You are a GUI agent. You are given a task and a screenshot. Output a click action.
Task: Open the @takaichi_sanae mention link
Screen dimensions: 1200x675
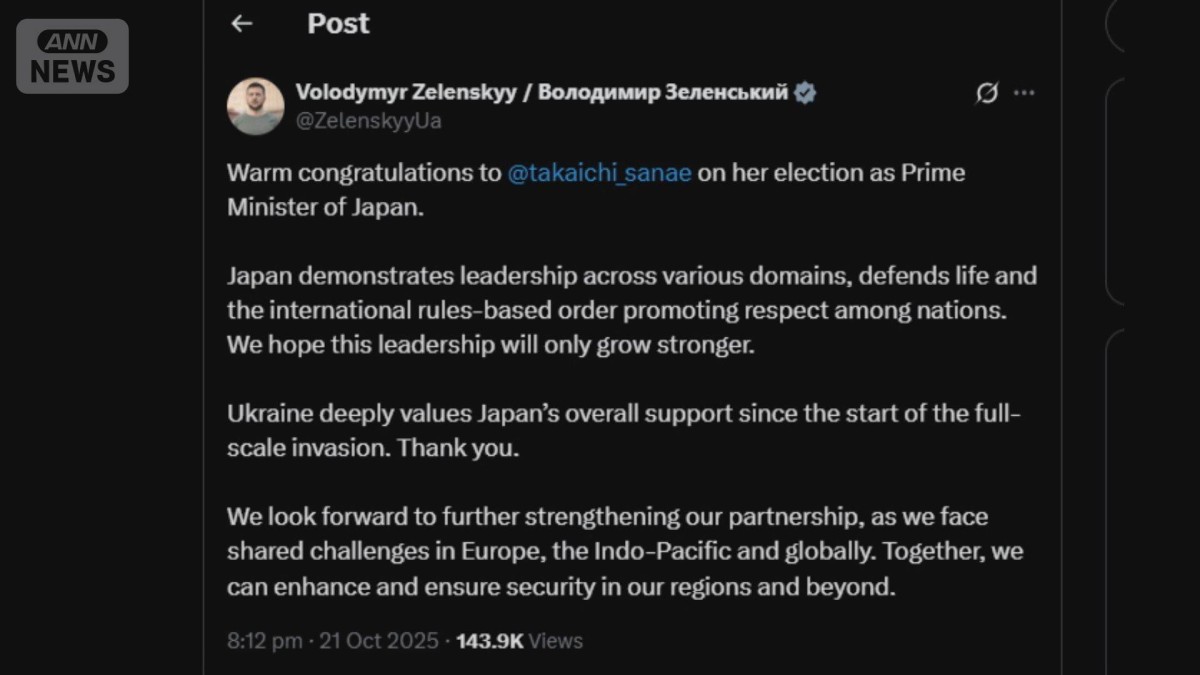pos(599,173)
